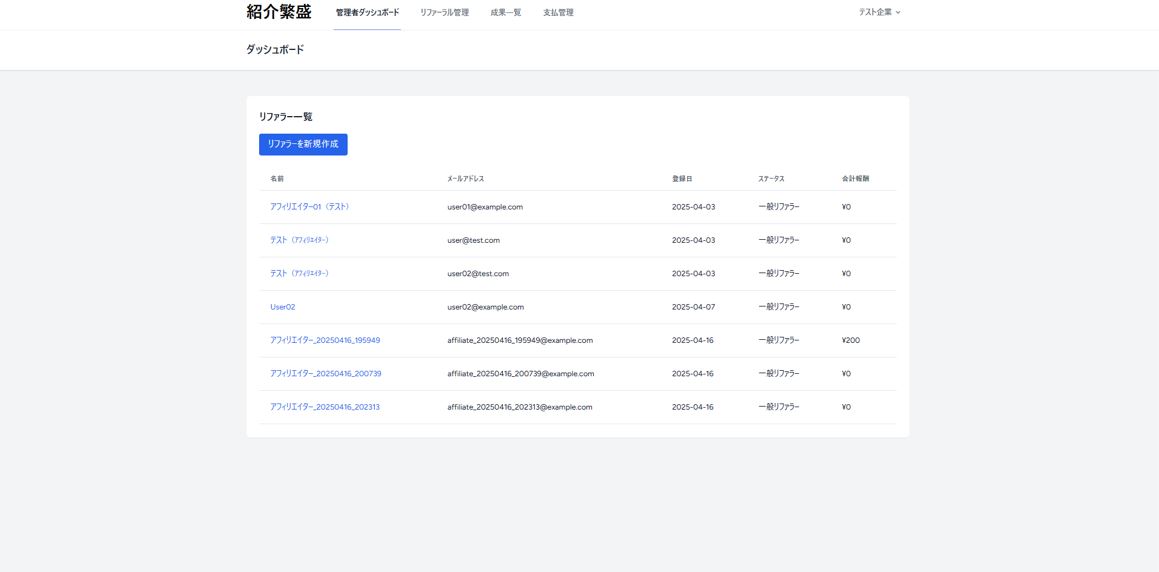Click the ¥200 total reward value
This screenshot has height=572, width=1159.
(851, 341)
